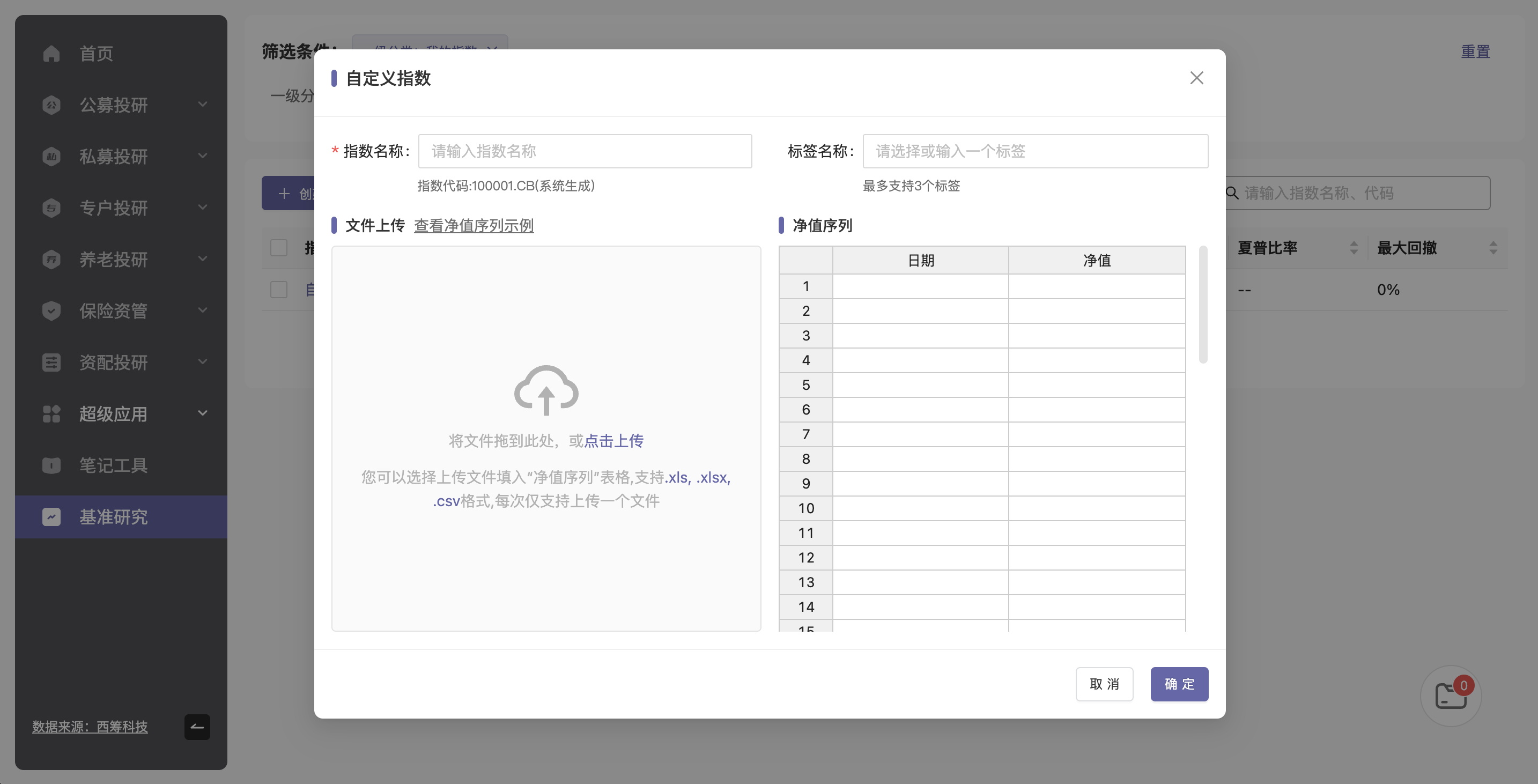Click the 指数名称 input field
1538x784 pixels.
tap(585, 151)
